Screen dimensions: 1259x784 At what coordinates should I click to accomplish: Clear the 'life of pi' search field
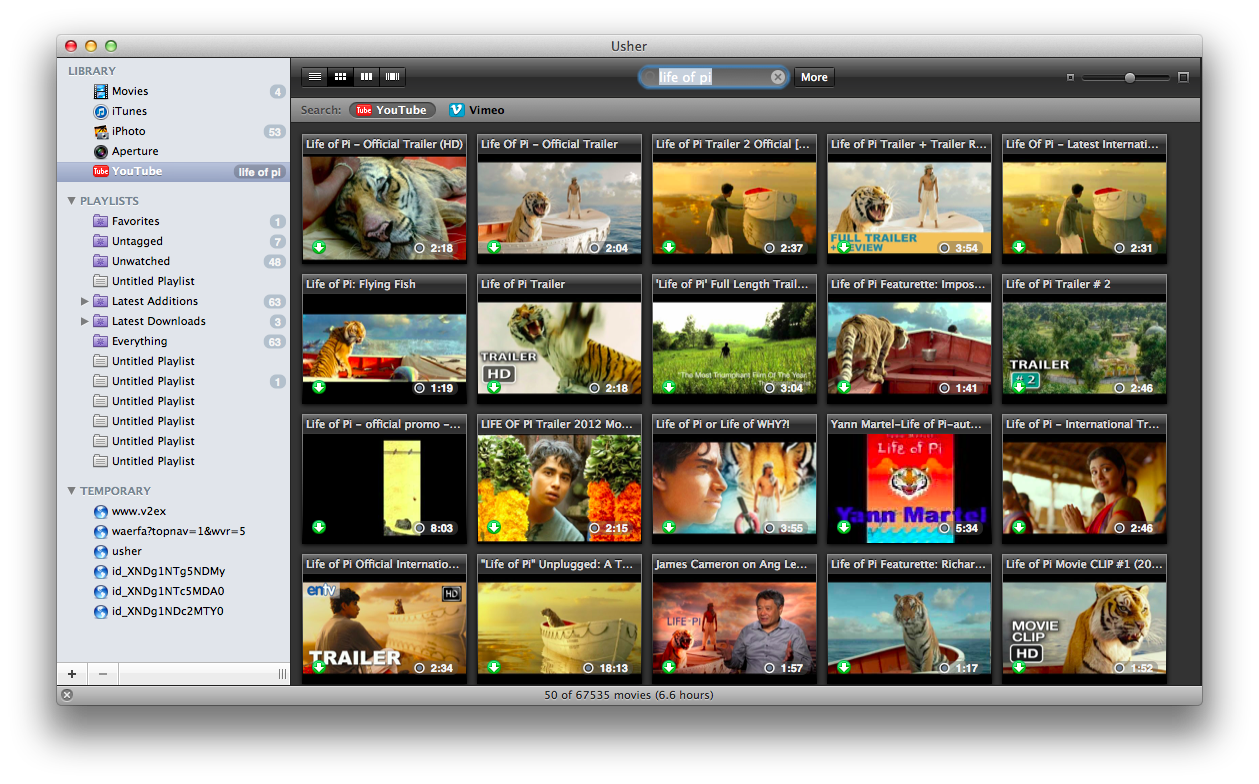[777, 77]
